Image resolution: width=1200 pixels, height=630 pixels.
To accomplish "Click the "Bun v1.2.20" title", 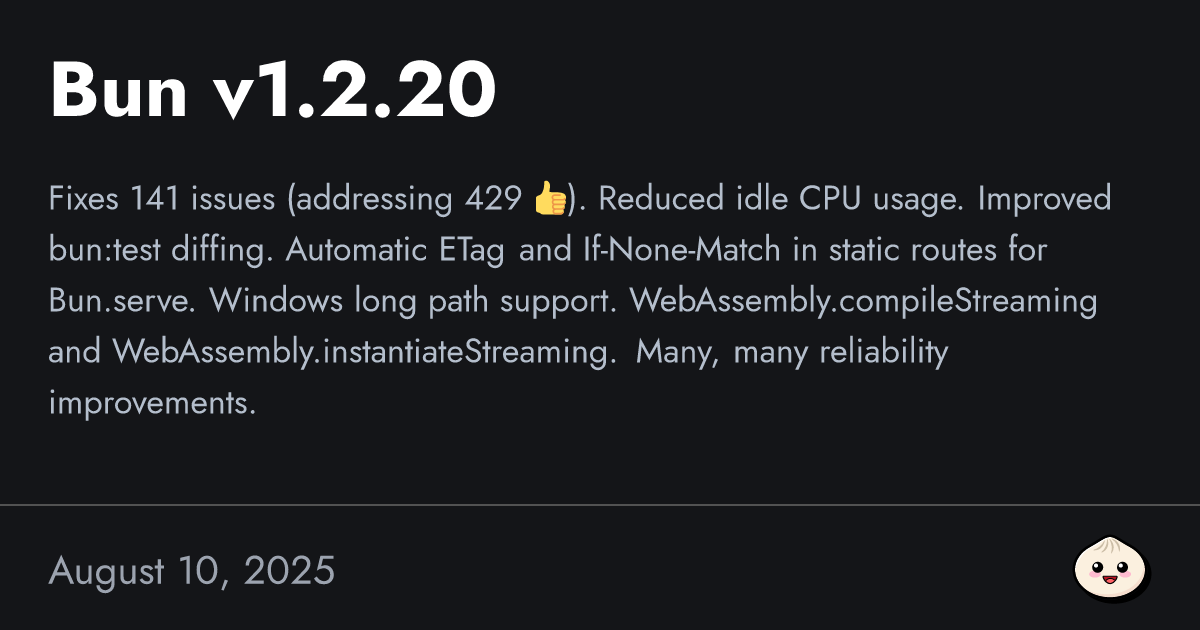I will (273, 91).
